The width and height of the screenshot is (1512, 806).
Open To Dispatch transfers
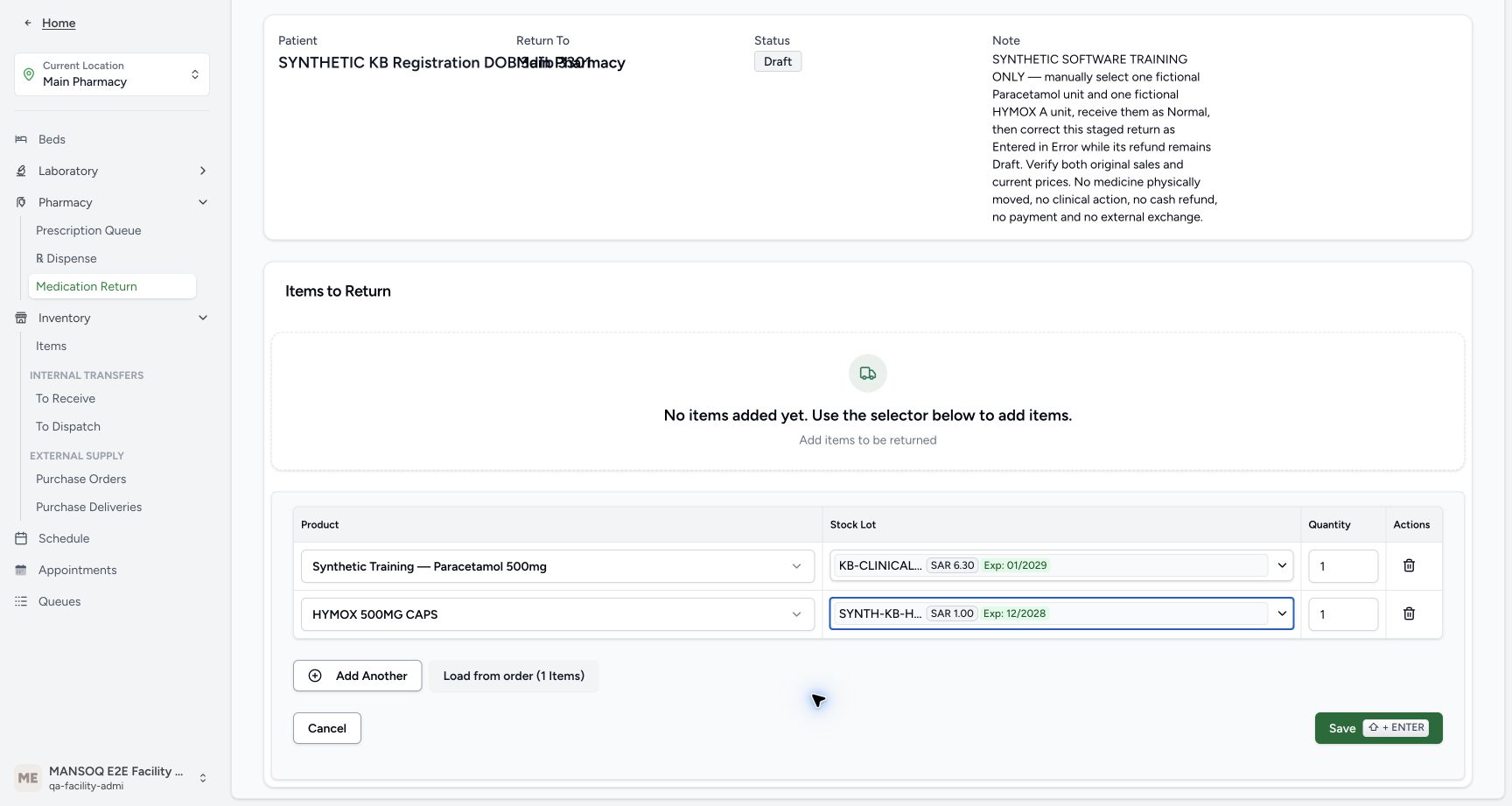point(68,426)
